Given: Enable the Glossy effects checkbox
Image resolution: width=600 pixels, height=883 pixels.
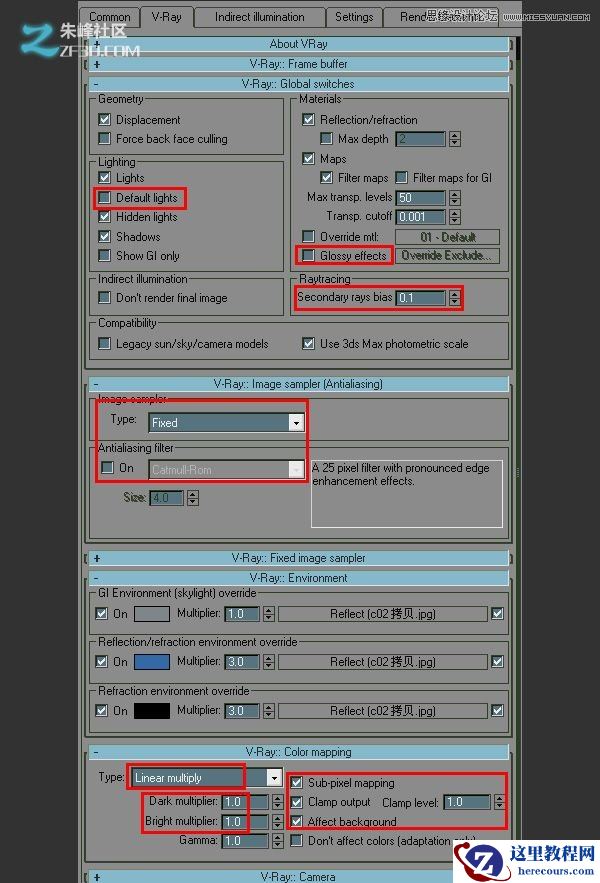Looking at the screenshot, I should click(x=308, y=256).
